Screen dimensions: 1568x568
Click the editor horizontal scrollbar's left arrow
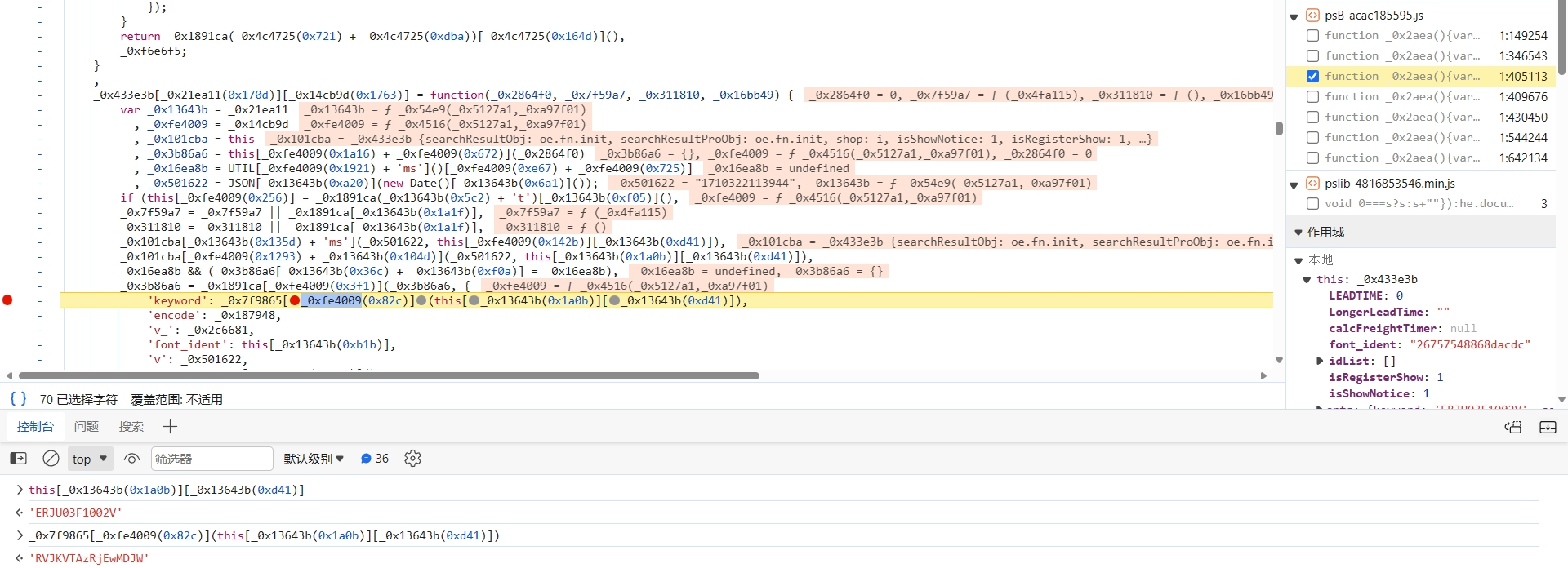[x=9, y=375]
